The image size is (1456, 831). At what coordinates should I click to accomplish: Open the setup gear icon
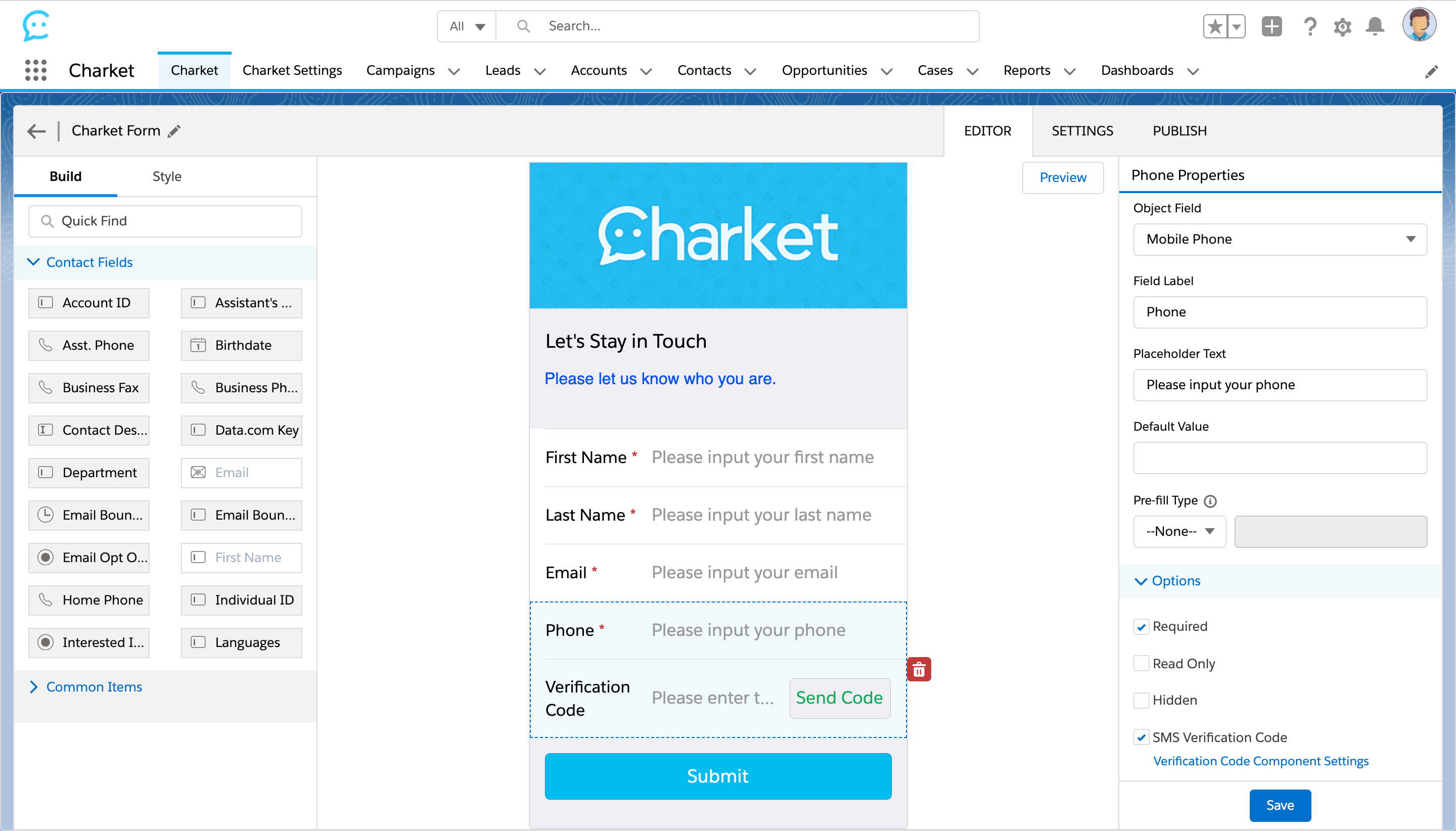[1342, 27]
